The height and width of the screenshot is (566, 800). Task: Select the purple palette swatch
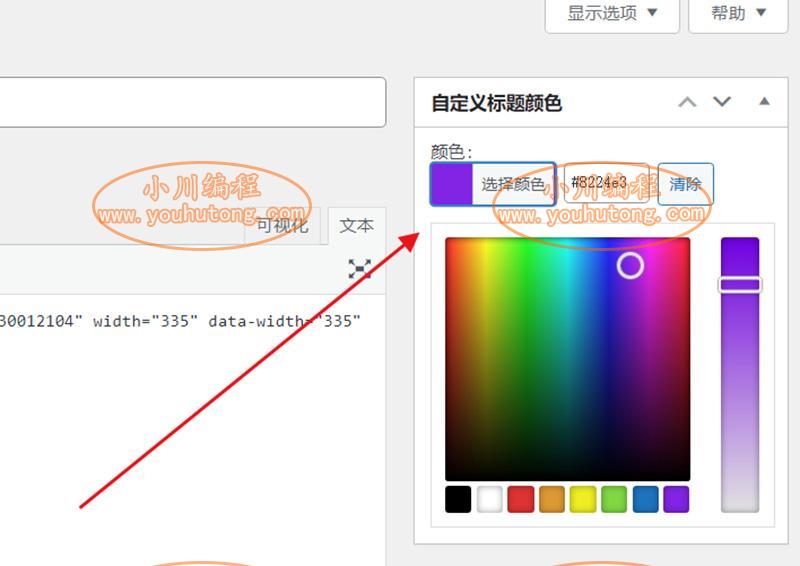(677, 499)
